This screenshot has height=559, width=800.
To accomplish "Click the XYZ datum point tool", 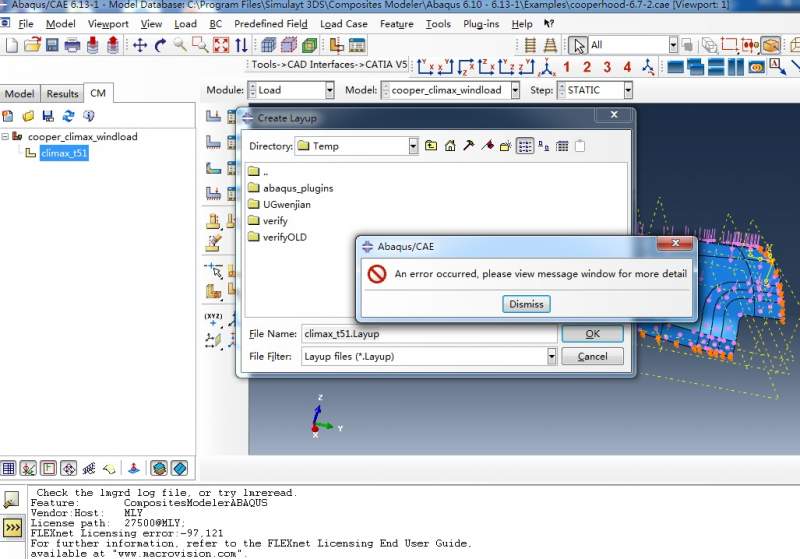I will (x=213, y=319).
